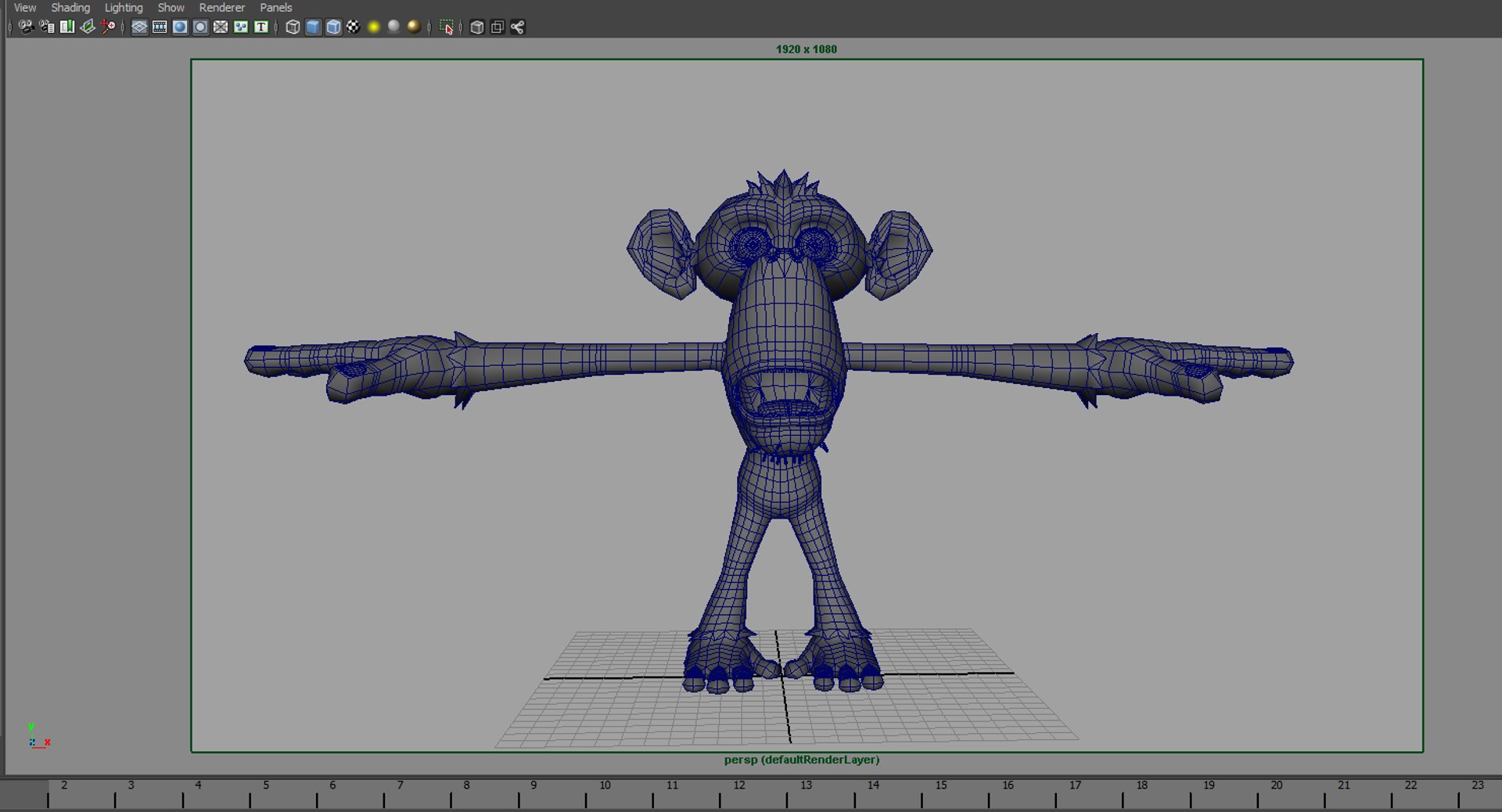The width and height of the screenshot is (1502, 812).
Task: Click the 2D Pan/Zoom icon
Action: point(108,27)
